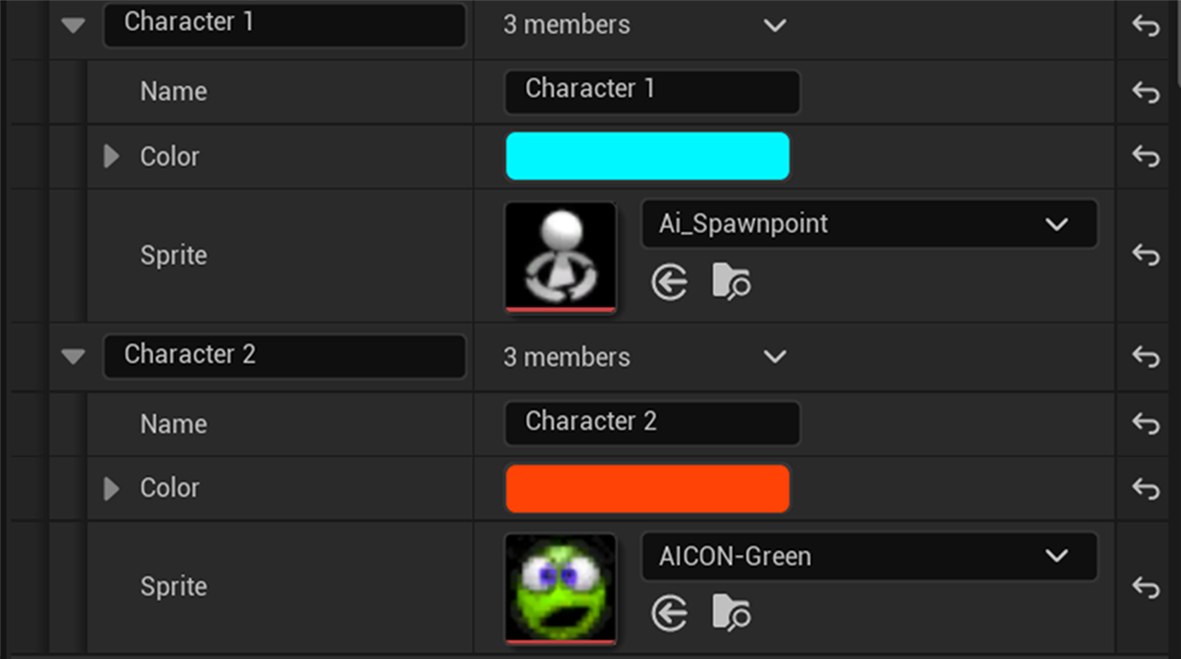Expand Character 1 Color property

pos(111,156)
